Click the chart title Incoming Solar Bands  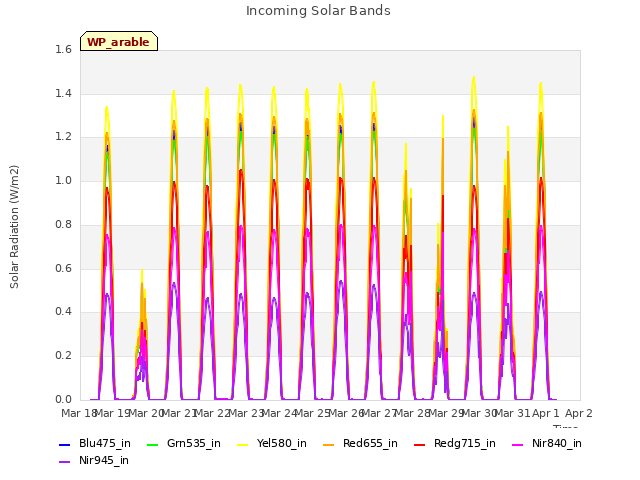(318, 11)
